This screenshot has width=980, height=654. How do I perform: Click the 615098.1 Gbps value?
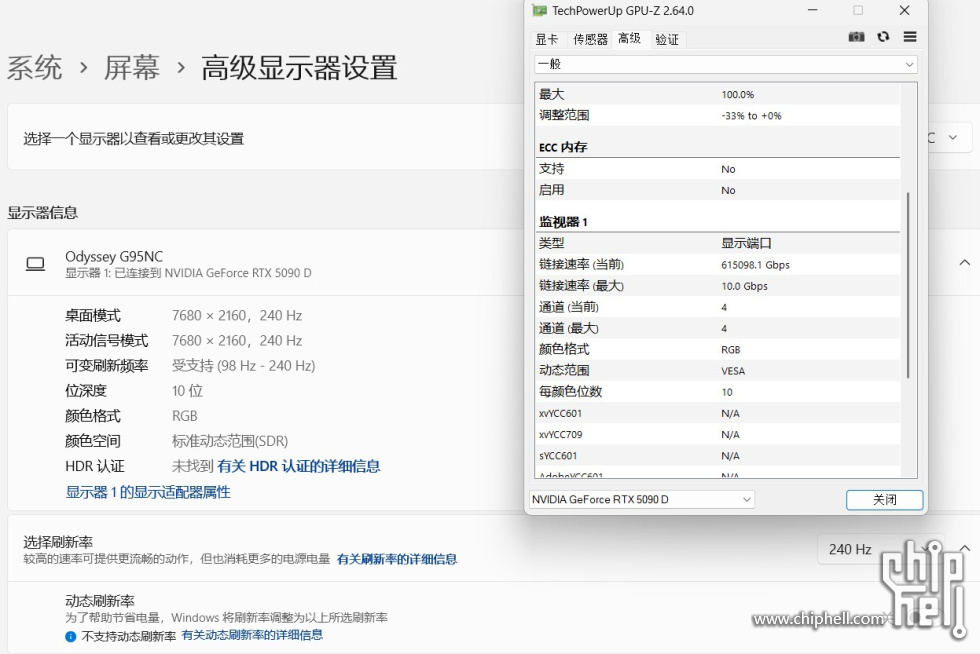click(755, 265)
